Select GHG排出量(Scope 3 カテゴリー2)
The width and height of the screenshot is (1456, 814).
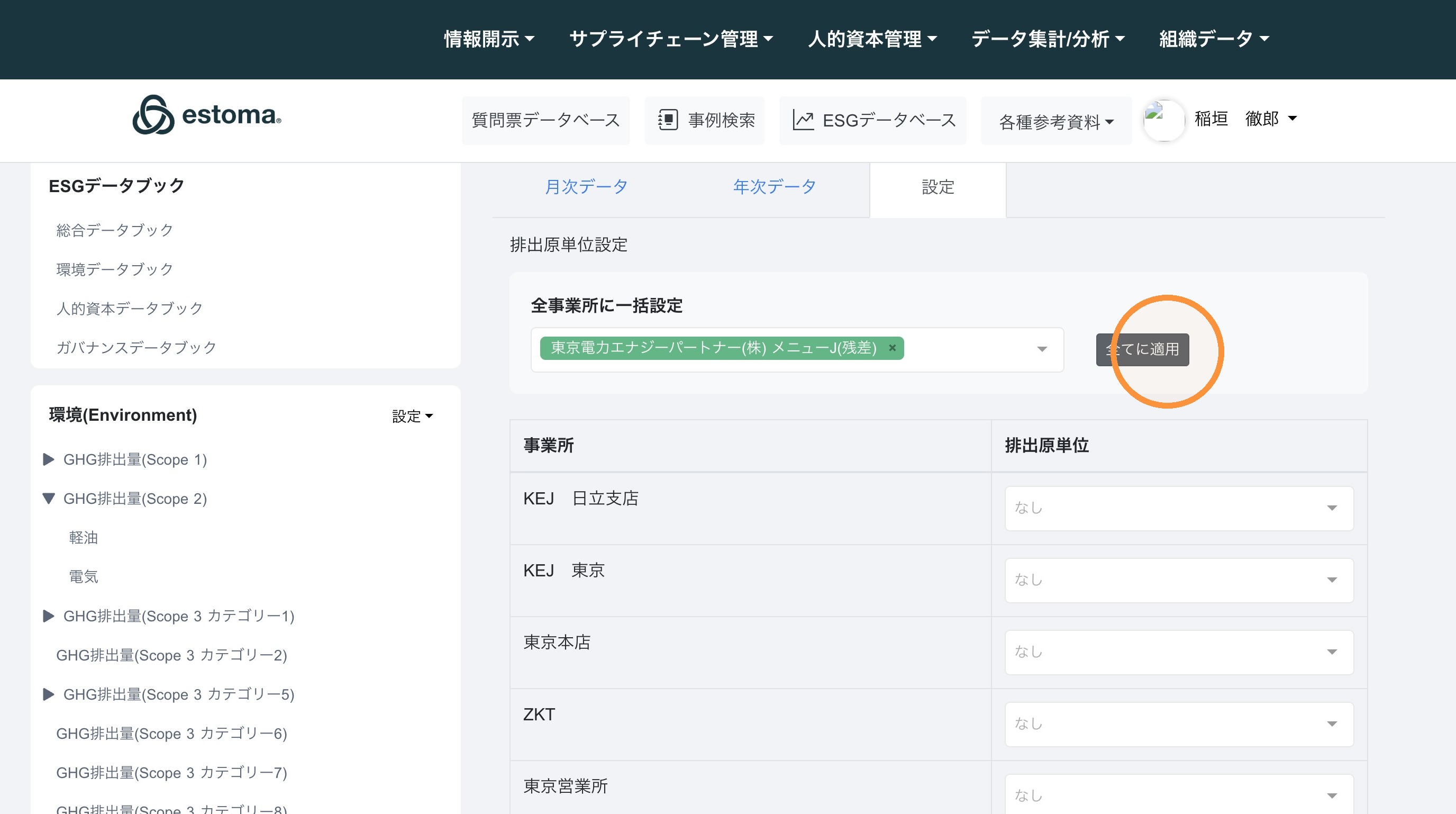[x=172, y=655]
